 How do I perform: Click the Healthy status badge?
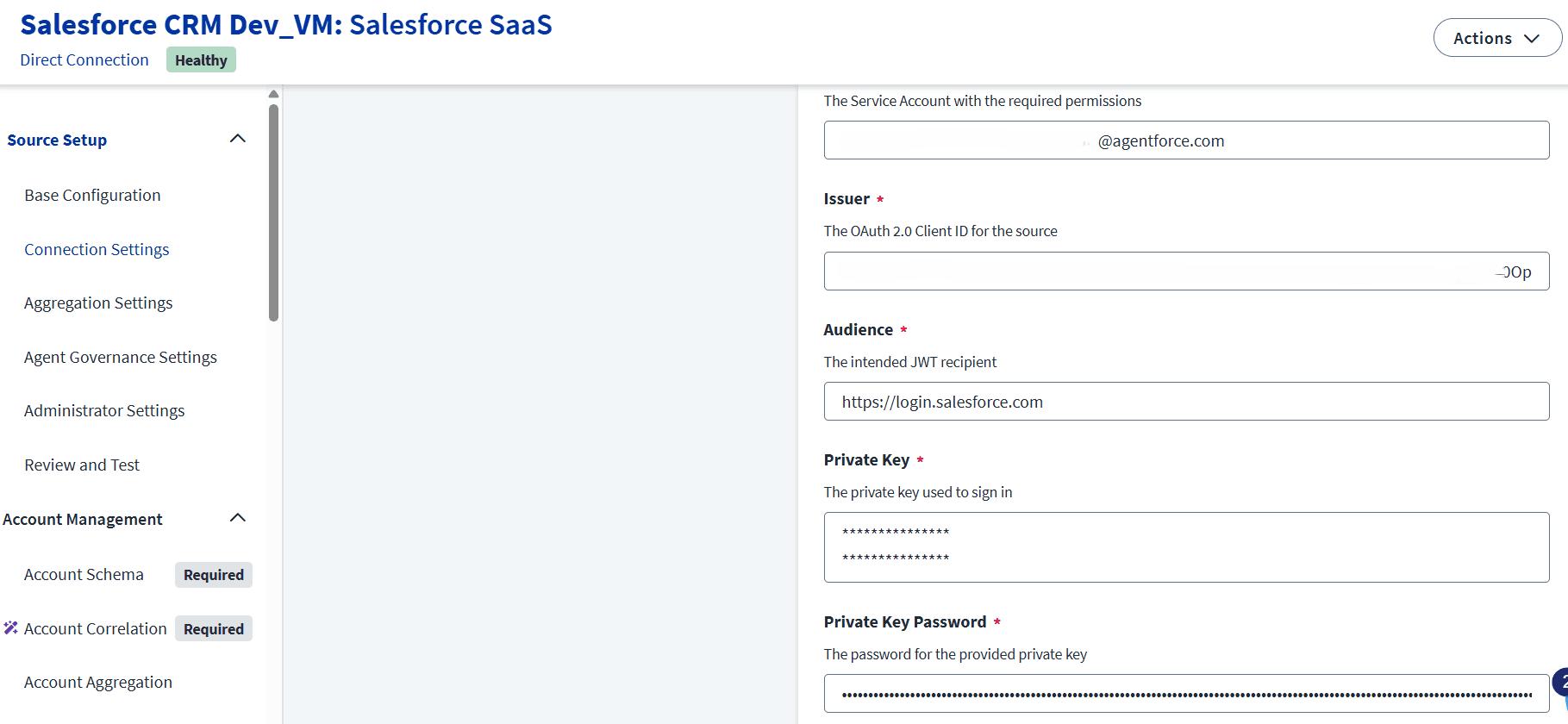[x=201, y=60]
